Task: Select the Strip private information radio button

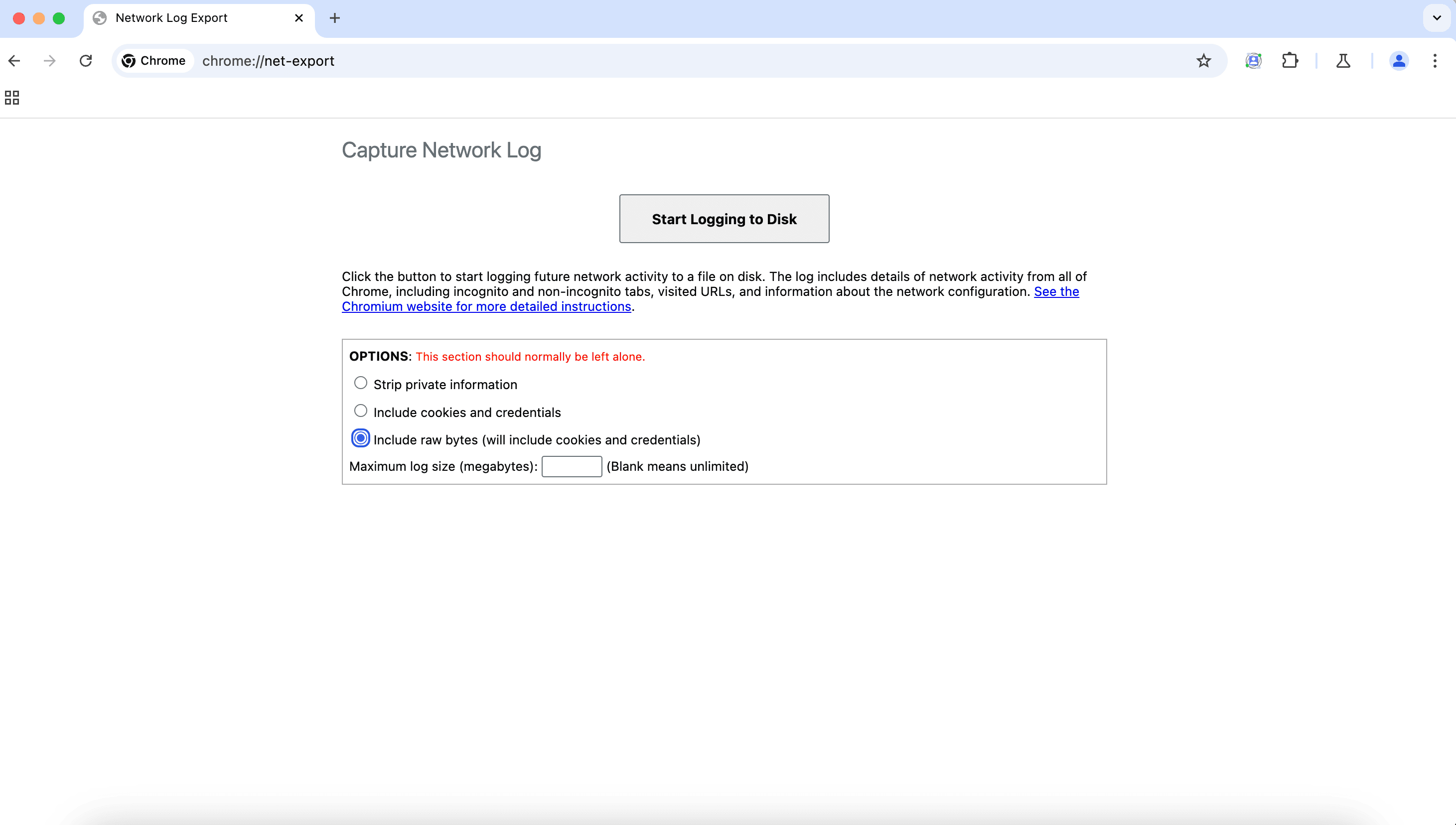Action: [360, 383]
